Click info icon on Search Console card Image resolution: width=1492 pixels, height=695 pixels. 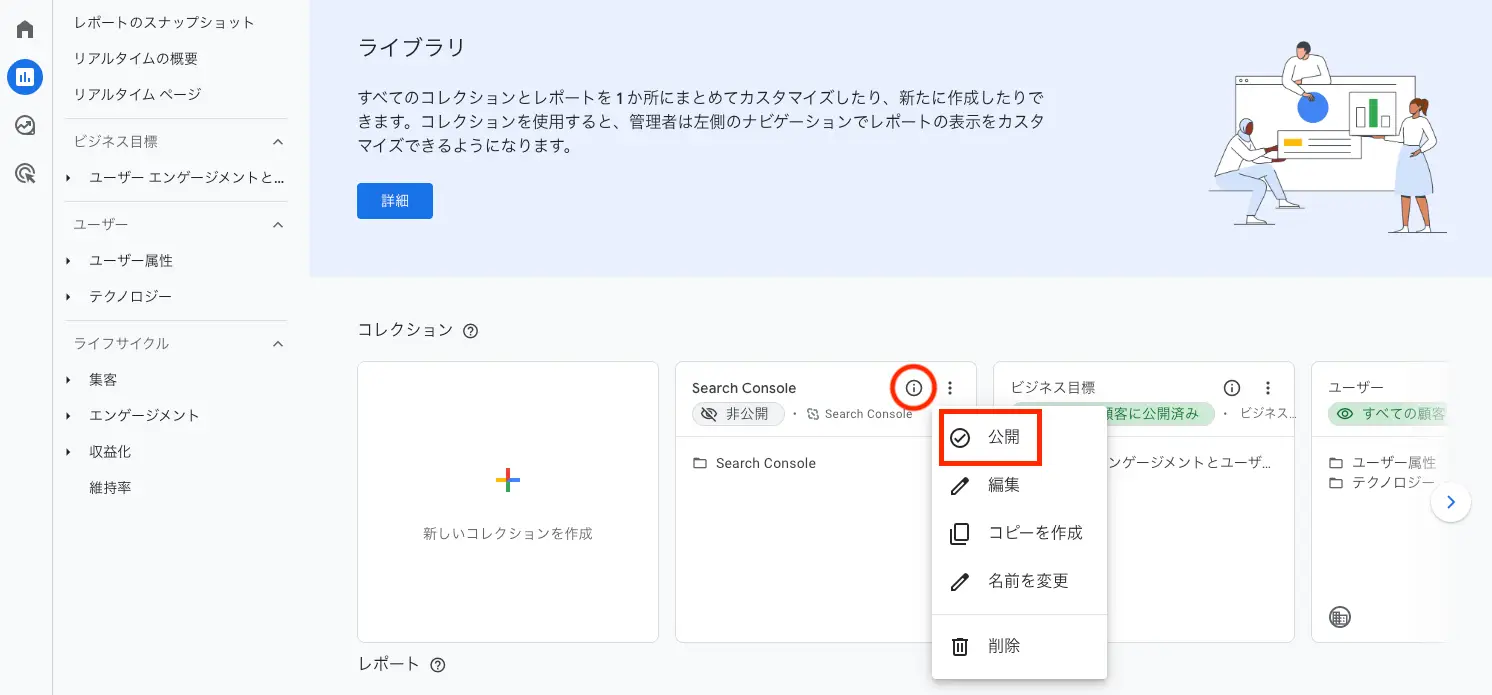pos(913,388)
